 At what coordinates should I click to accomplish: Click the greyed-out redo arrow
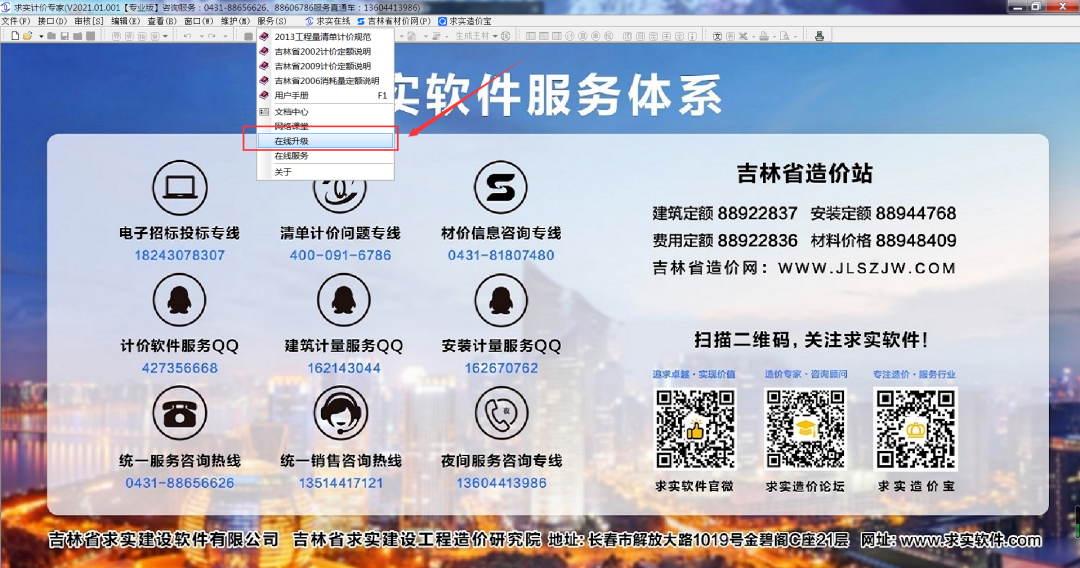point(211,36)
